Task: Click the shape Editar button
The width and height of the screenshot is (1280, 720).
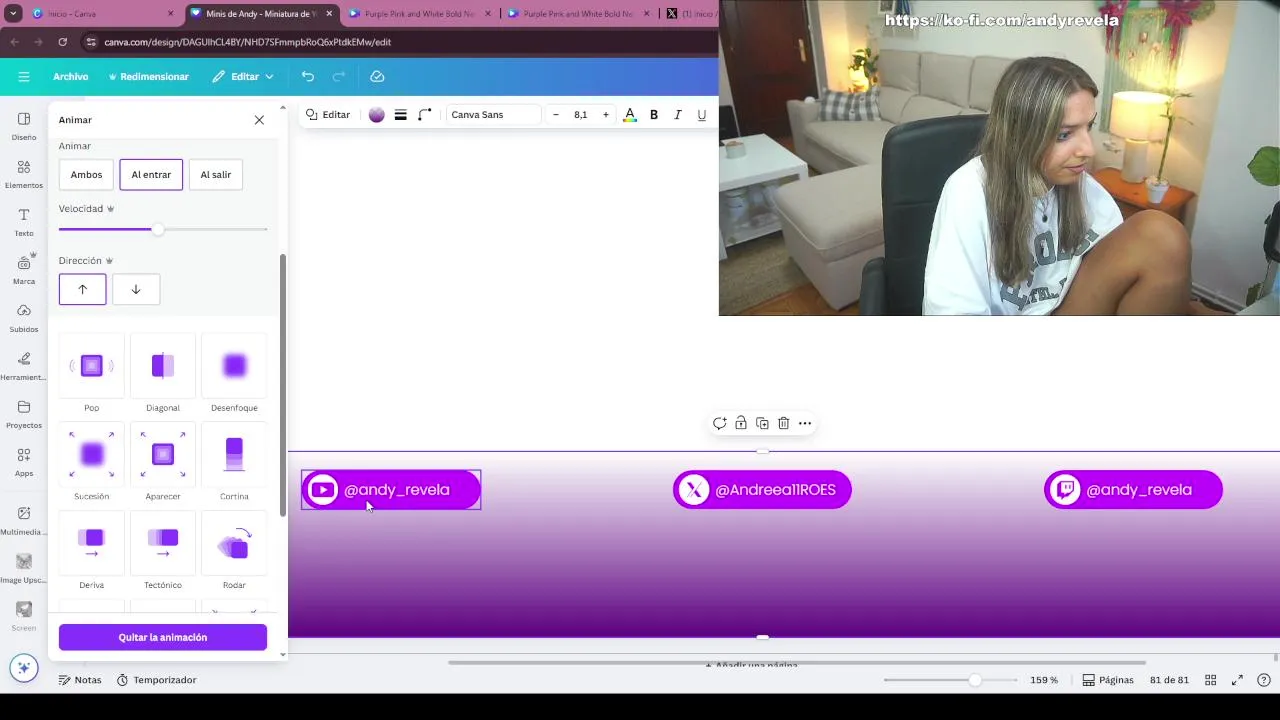Action: [328, 115]
